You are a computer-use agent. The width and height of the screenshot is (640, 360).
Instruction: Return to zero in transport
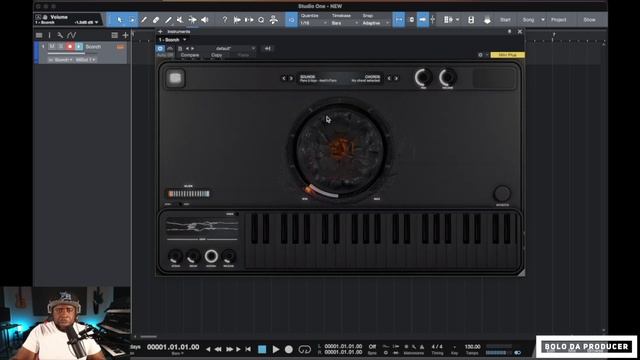click(x=248, y=349)
